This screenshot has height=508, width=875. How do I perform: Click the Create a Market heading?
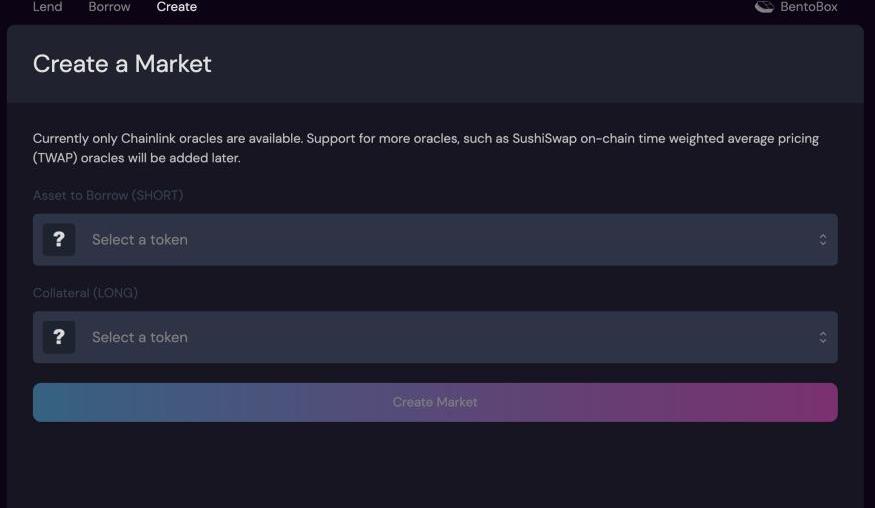122,64
